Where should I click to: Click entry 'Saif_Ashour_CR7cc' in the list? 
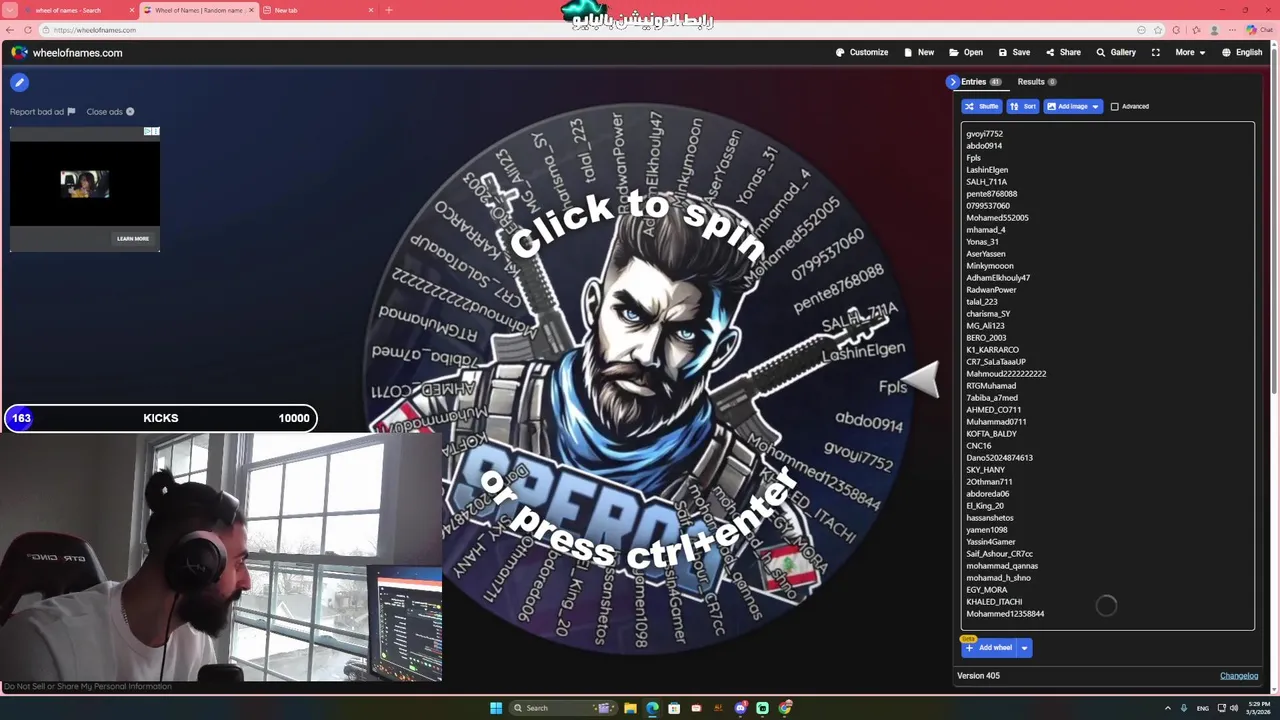pos(1000,553)
